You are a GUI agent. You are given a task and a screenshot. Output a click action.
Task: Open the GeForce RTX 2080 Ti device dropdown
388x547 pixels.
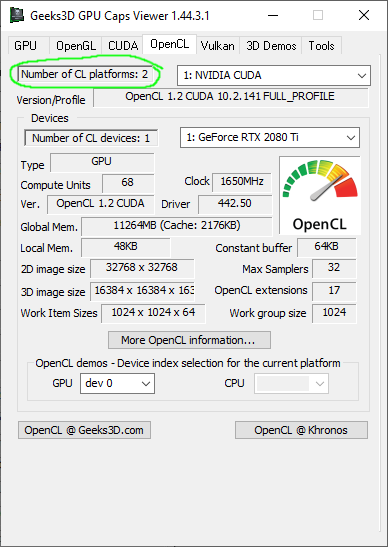tap(270, 137)
